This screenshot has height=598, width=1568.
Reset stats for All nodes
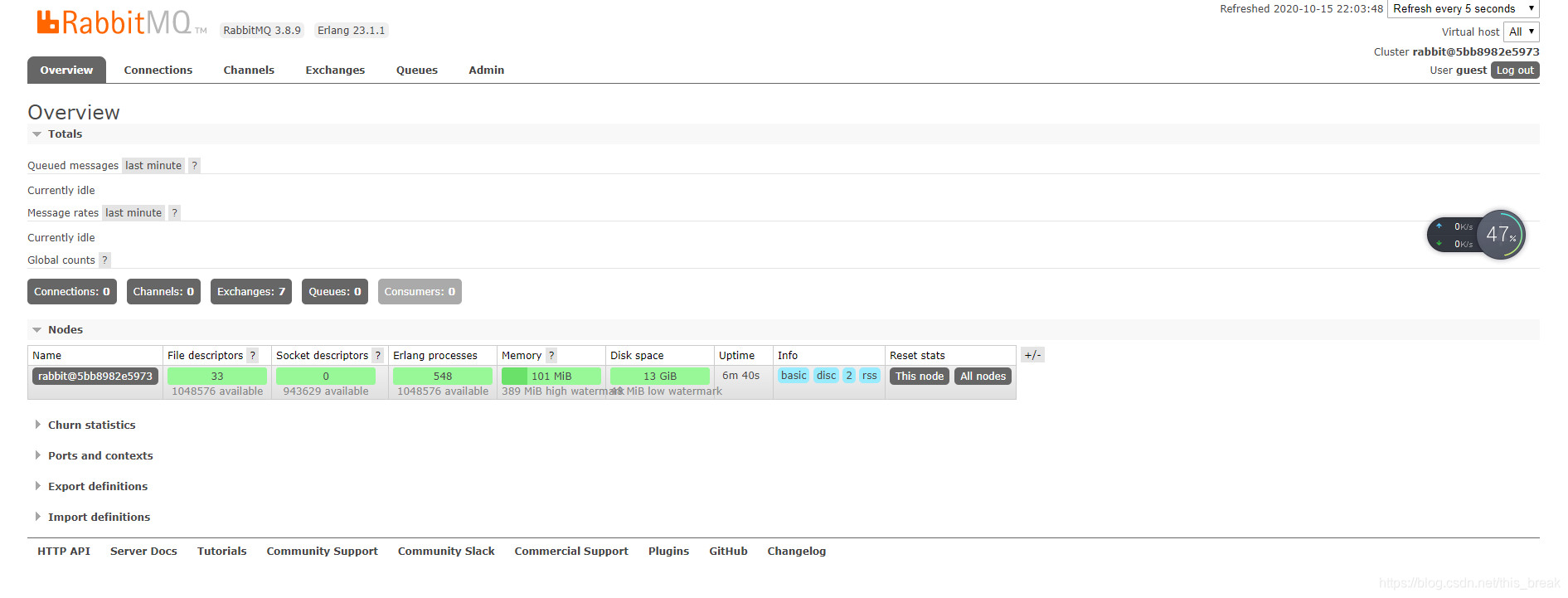(x=983, y=377)
